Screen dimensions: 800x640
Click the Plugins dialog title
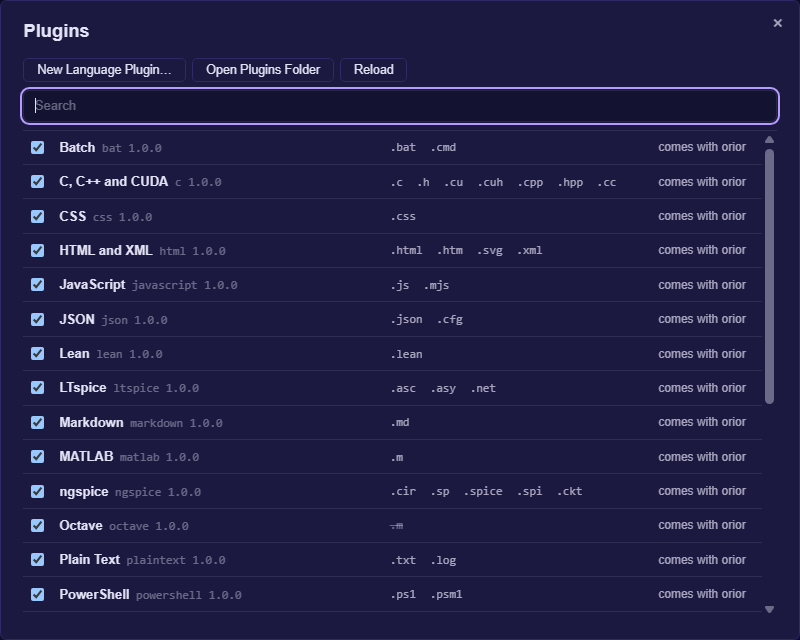click(56, 31)
